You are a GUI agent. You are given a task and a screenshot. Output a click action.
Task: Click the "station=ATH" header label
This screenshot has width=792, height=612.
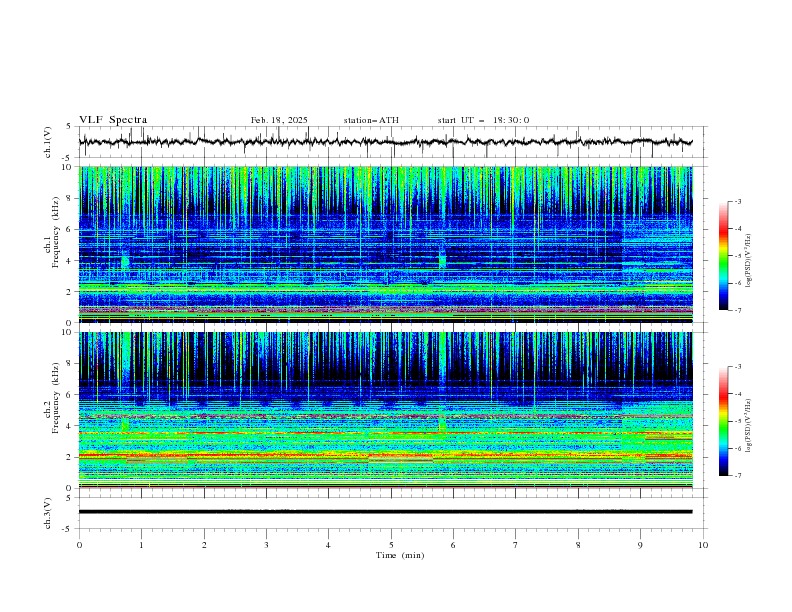[x=371, y=120]
